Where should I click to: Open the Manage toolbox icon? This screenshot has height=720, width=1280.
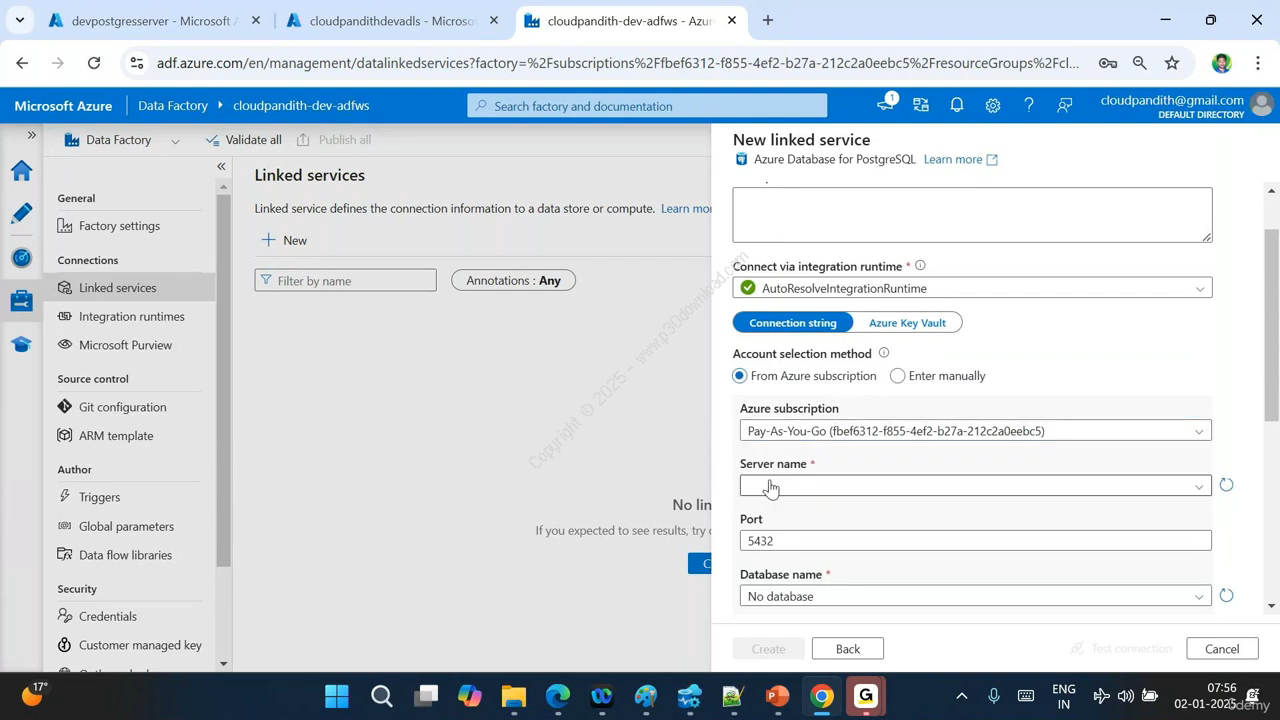coord(21,300)
